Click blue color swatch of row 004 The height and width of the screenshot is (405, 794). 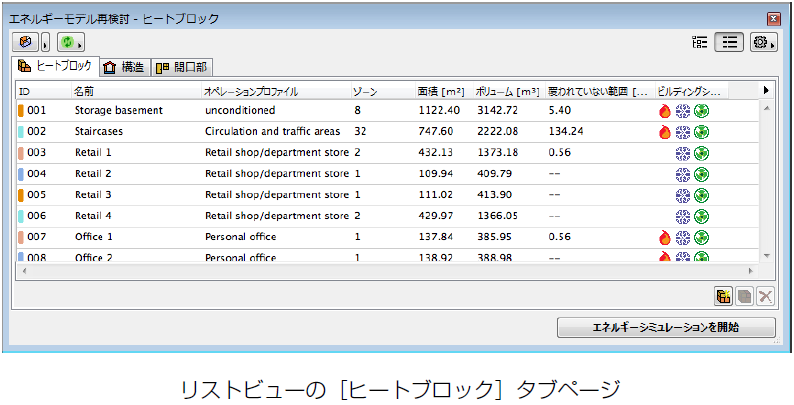(x=21, y=174)
